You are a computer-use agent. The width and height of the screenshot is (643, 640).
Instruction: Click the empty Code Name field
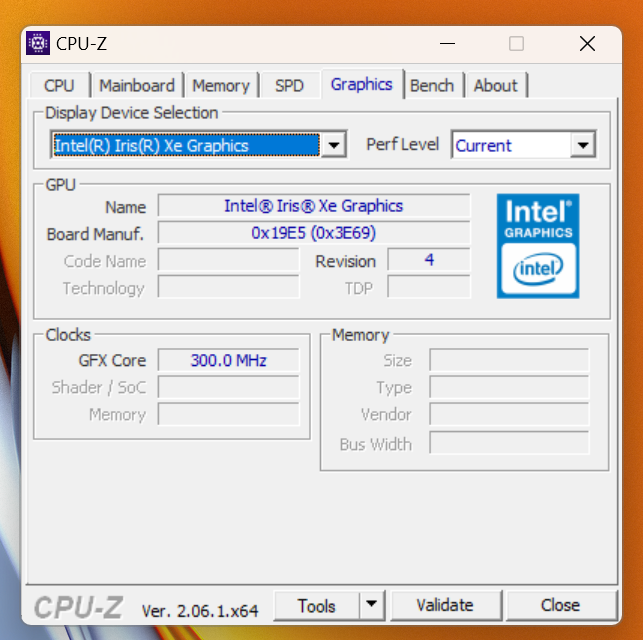click(228, 260)
